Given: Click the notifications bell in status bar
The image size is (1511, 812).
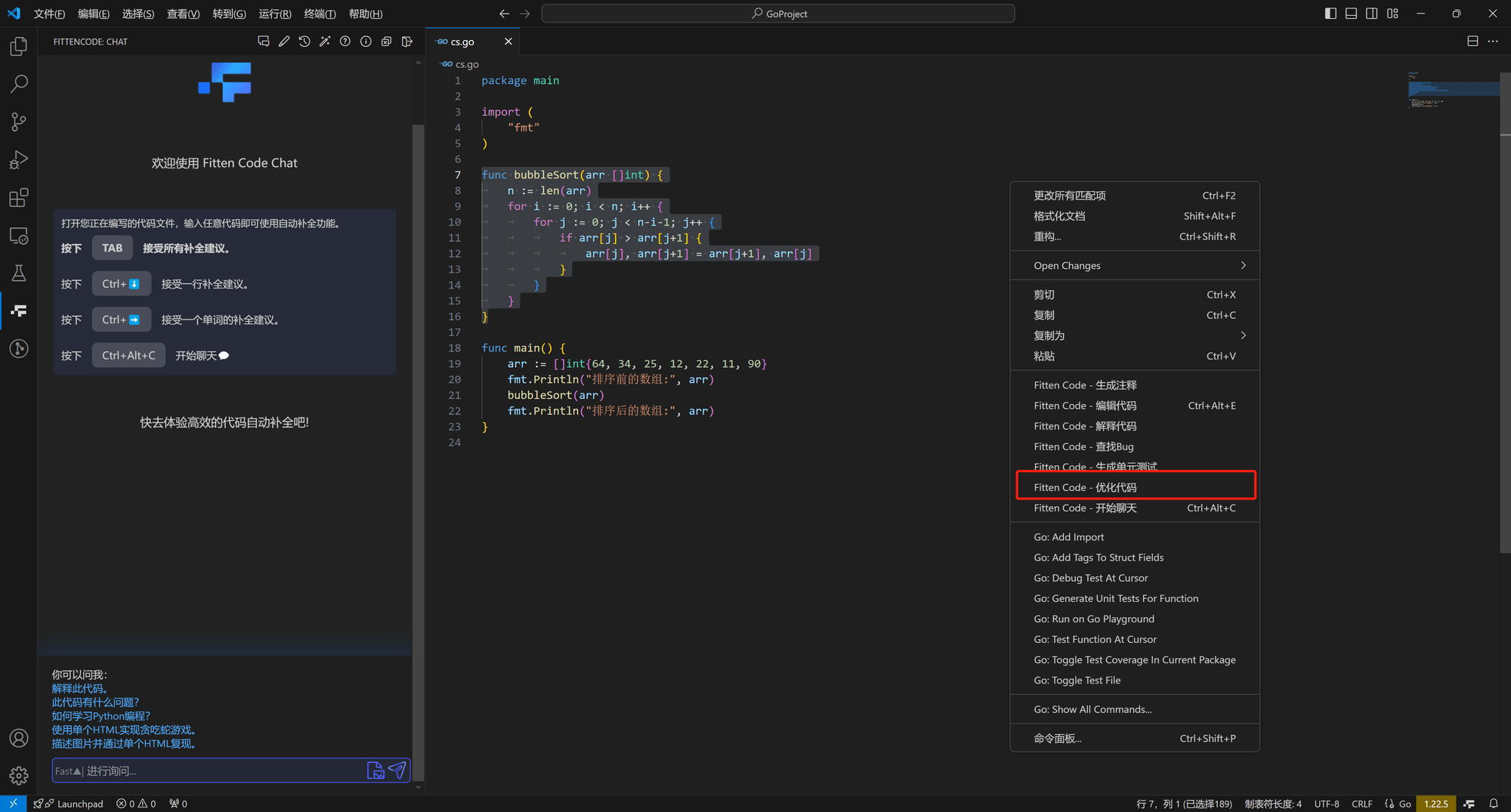Looking at the screenshot, I should point(1494,804).
